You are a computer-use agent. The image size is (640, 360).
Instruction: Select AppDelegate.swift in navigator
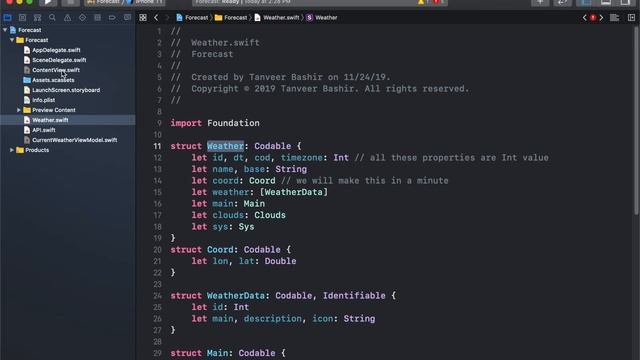pos(56,50)
